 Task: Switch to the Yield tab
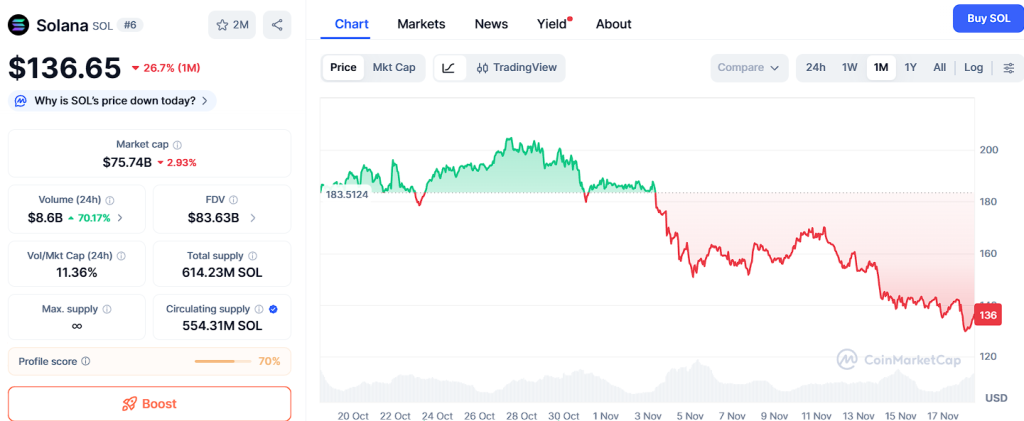tap(552, 24)
